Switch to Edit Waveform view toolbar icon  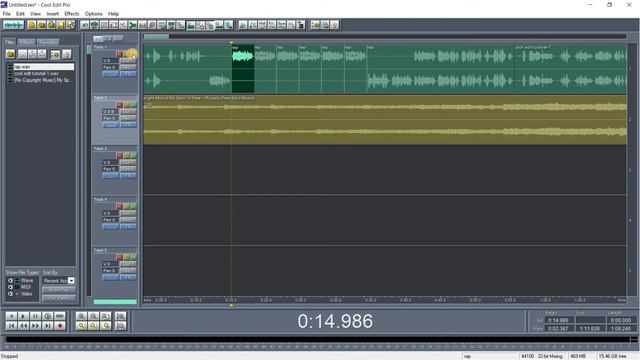pos(13,25)
